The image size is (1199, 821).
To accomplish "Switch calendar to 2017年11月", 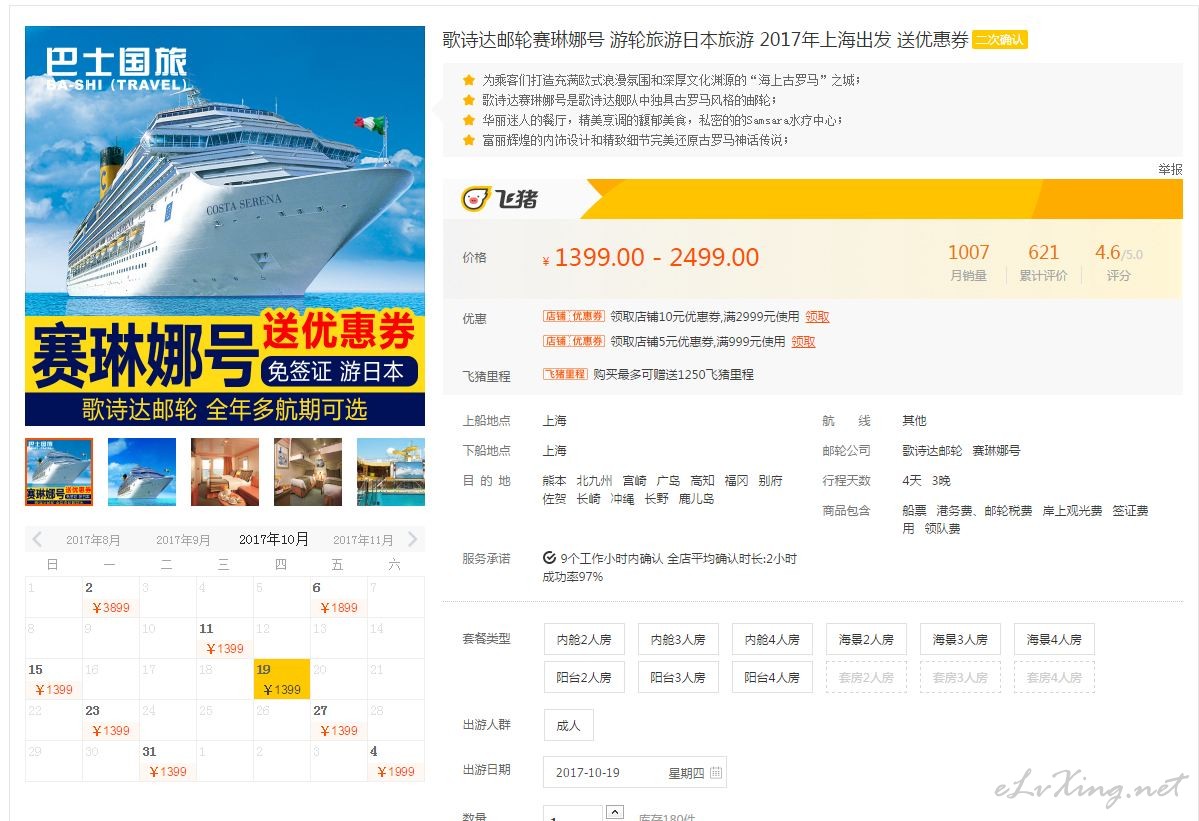I will [x=363, y=540].
